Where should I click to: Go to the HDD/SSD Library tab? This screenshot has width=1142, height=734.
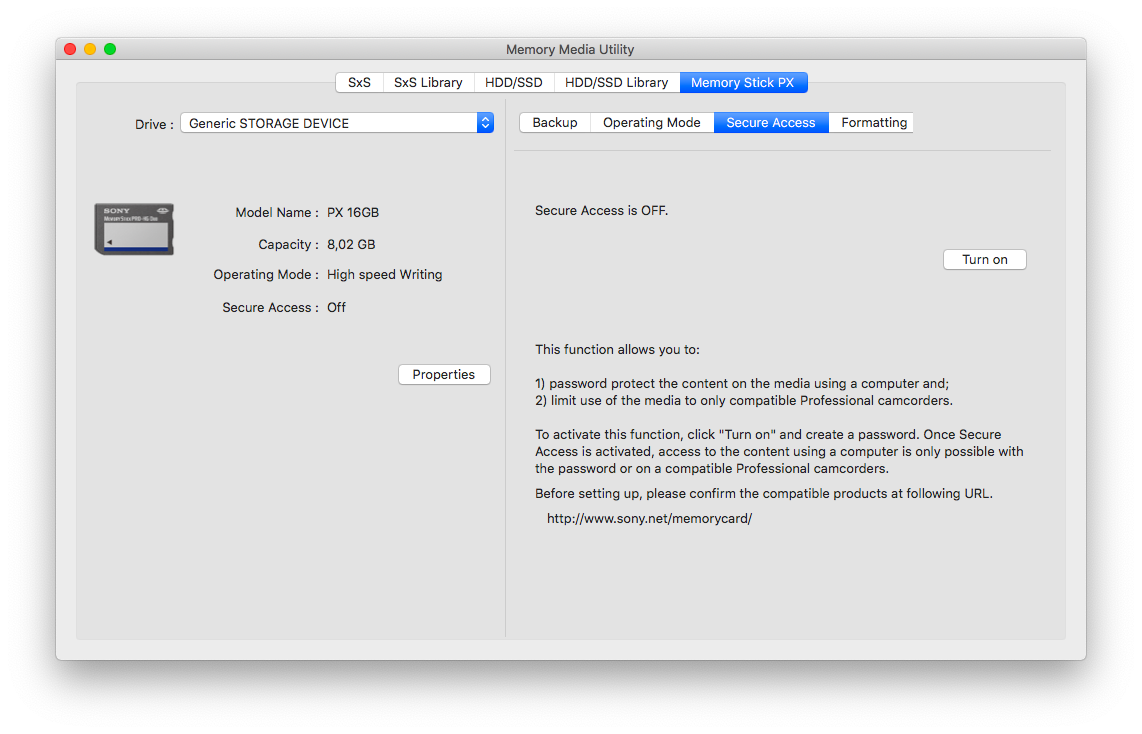pyautogui.click(x=617, y=82)
